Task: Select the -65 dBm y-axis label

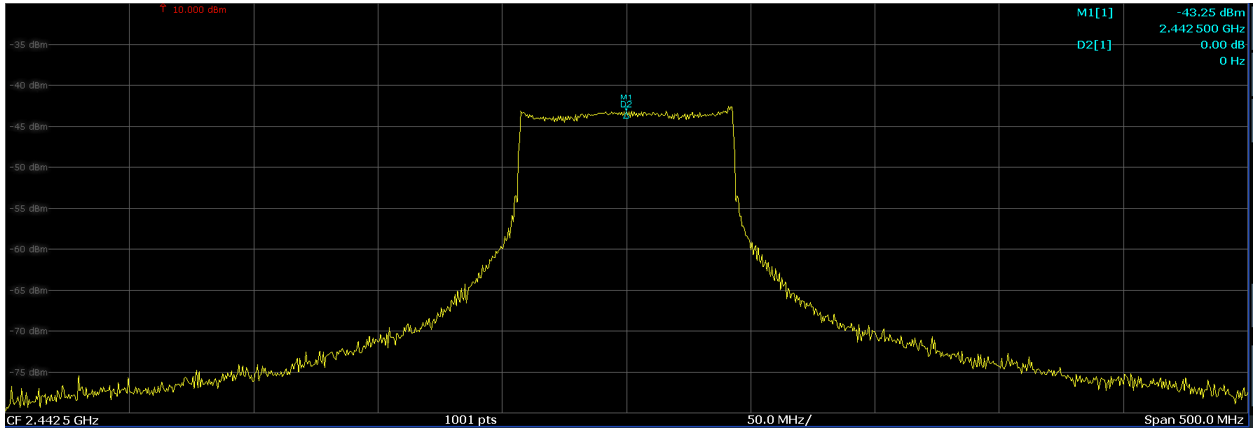Action: tap(28, 290)
